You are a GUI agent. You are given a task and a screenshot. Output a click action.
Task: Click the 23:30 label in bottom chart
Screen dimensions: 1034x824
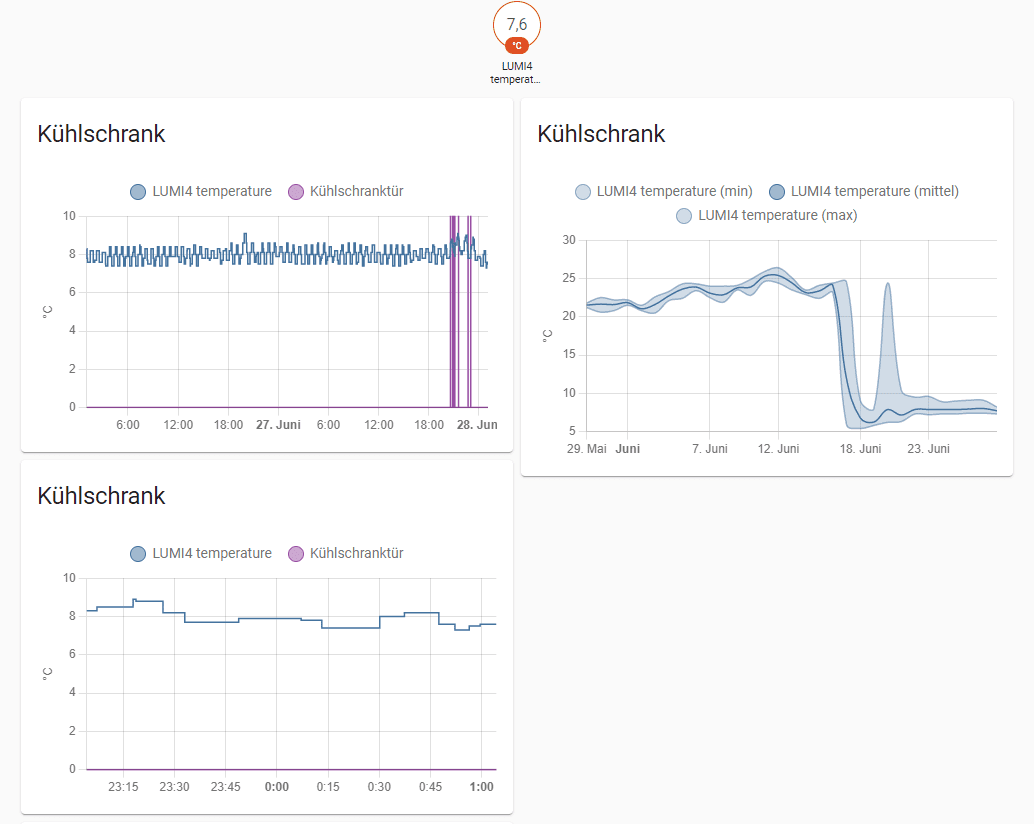tap(174, 787)
